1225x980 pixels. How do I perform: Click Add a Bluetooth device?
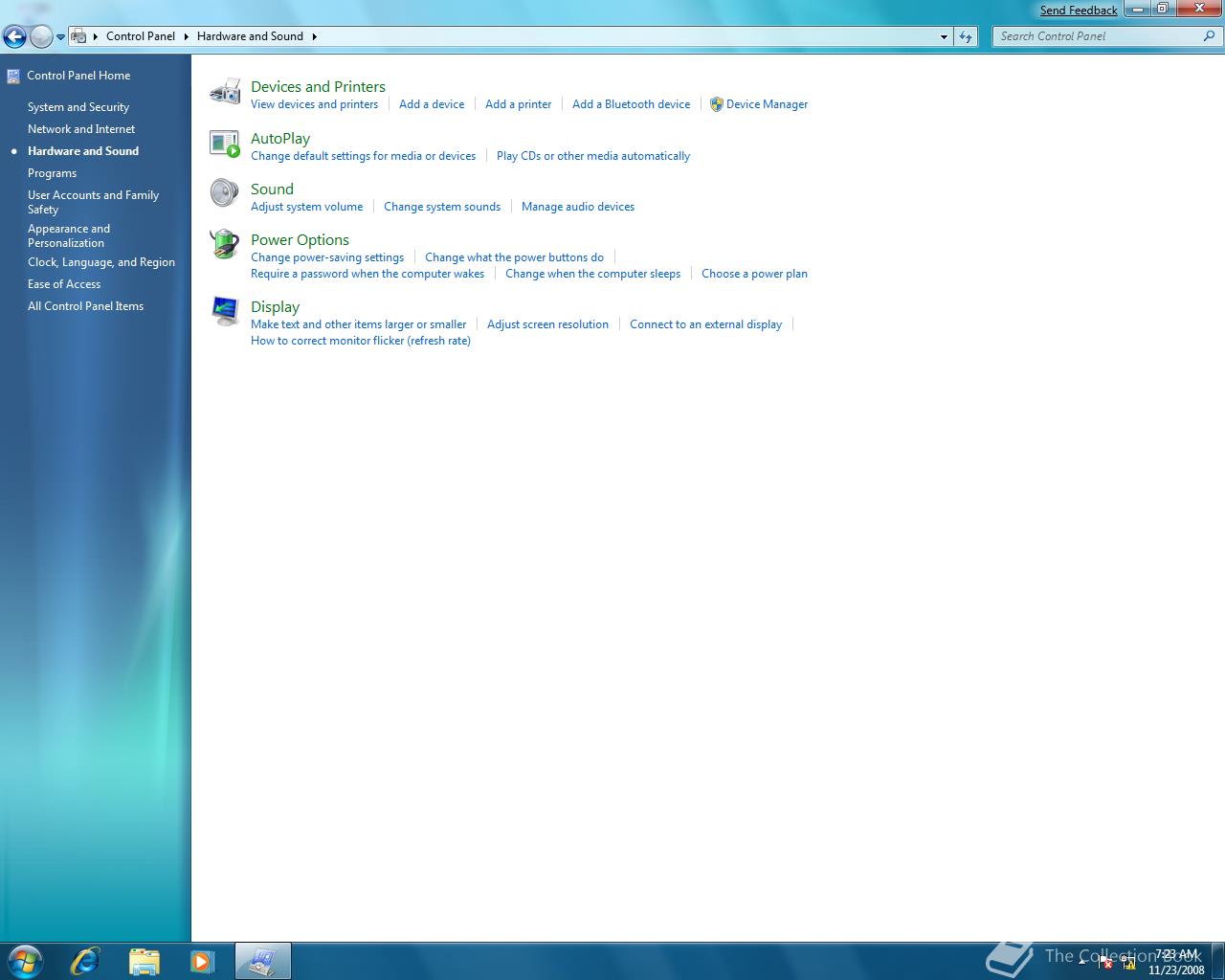pyautogui.click(x=631, y=104)
